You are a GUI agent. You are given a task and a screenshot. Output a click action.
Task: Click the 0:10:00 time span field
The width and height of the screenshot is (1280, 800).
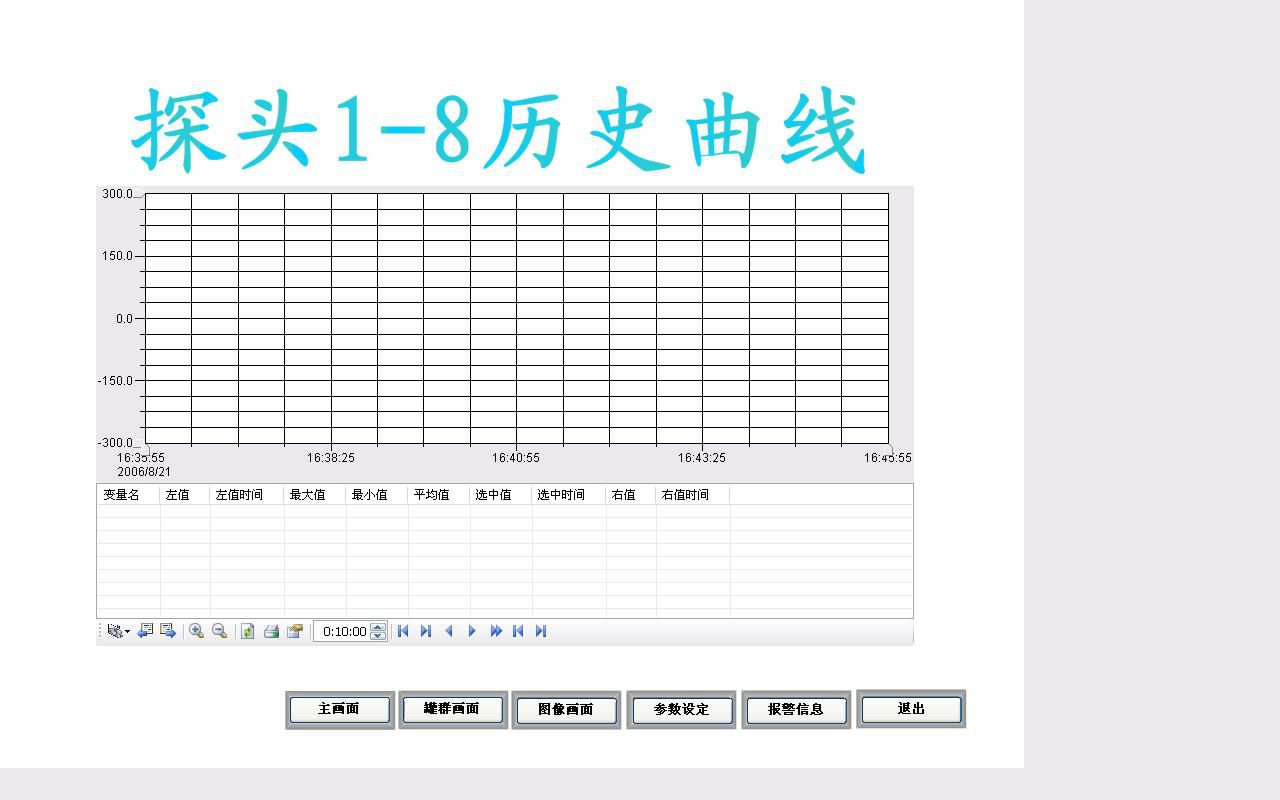click(343, 632)
